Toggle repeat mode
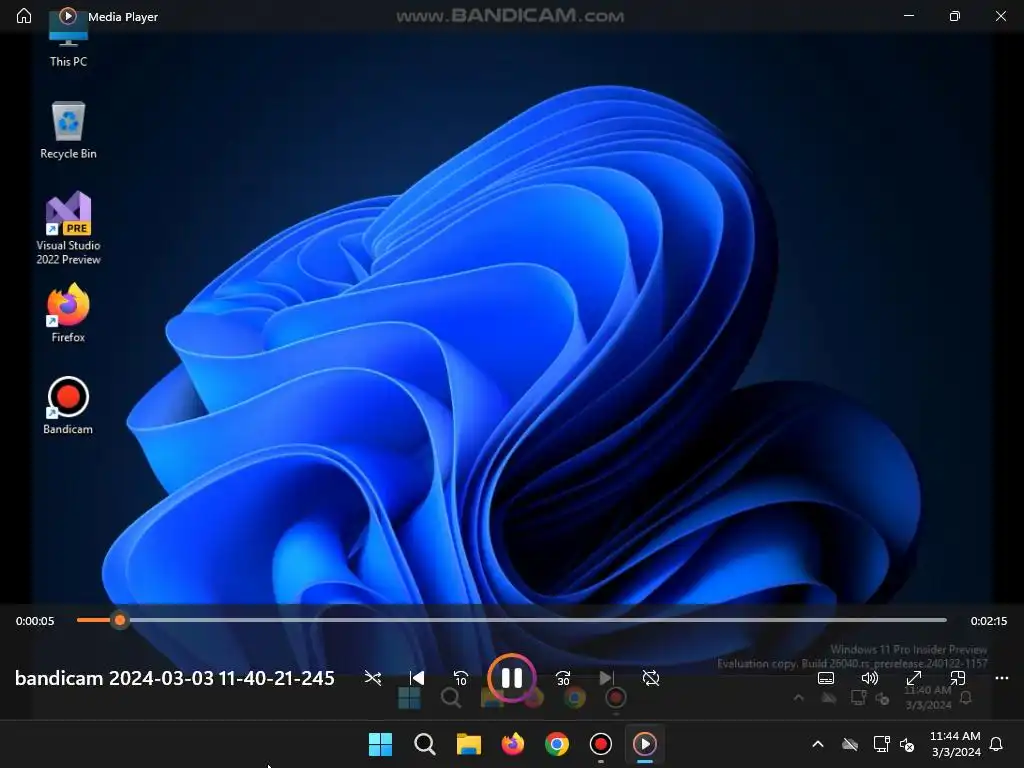 click(650, 678)
